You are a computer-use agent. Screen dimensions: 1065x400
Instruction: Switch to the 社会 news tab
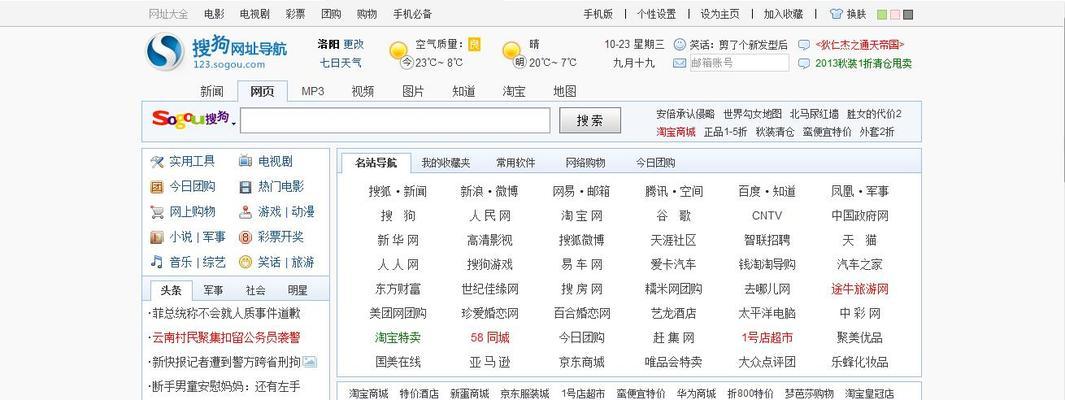pos(255,290)
